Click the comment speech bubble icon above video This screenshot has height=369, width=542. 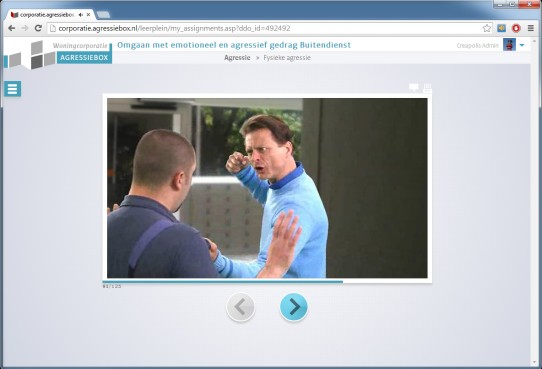pos(413,87)
